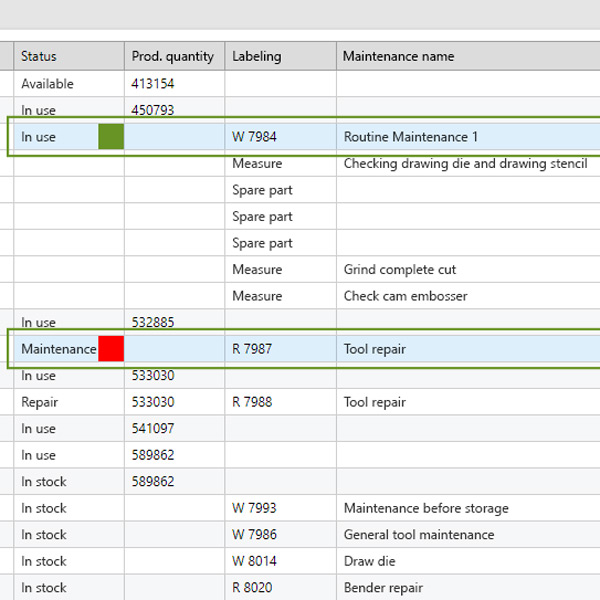Select the Bender repair row R 8020
This screenshot has width=600, height=600.
382,588
